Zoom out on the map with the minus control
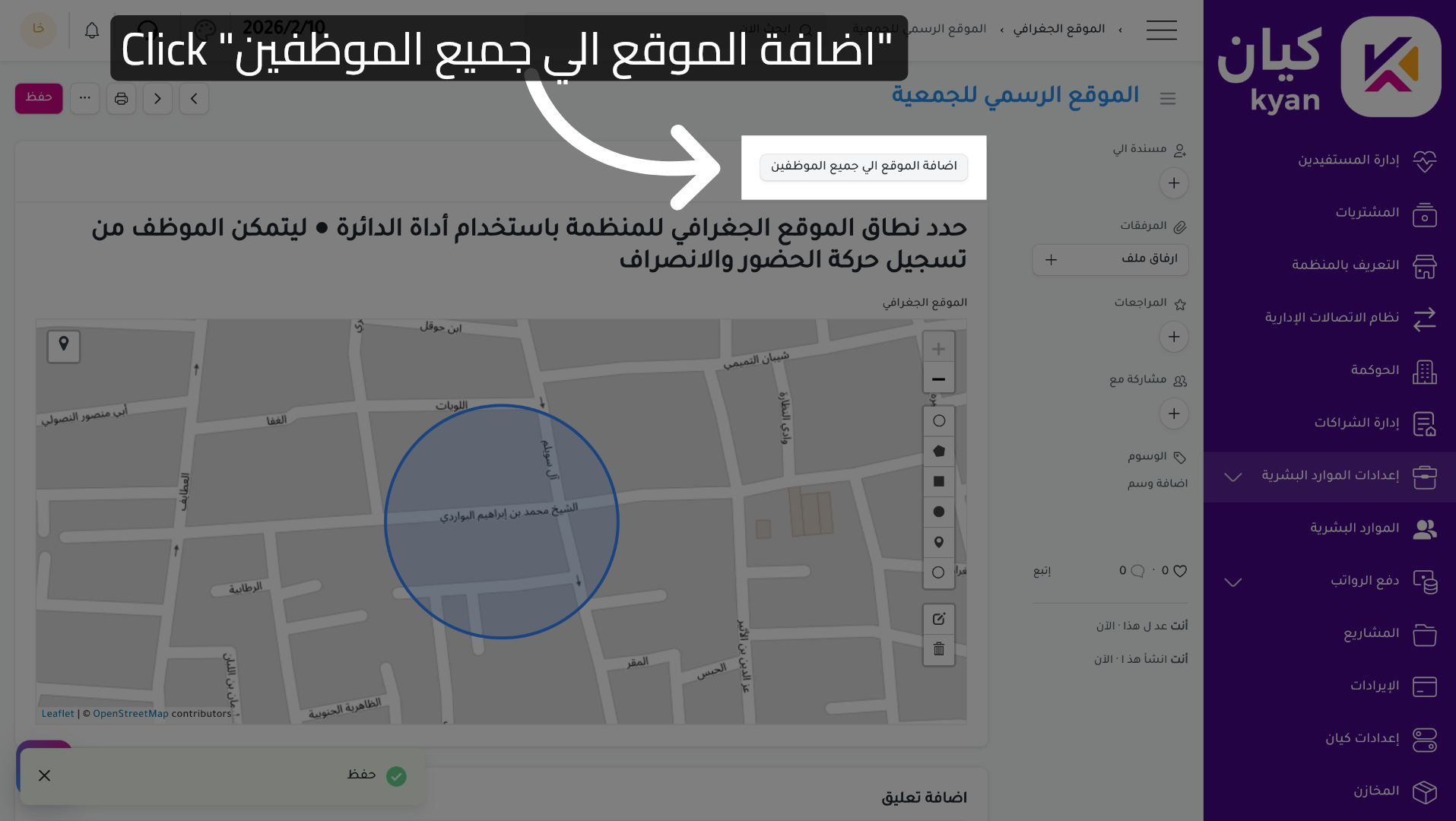Screen dimensions: 1456x821 pyautogui.click(x=938, y=378)
